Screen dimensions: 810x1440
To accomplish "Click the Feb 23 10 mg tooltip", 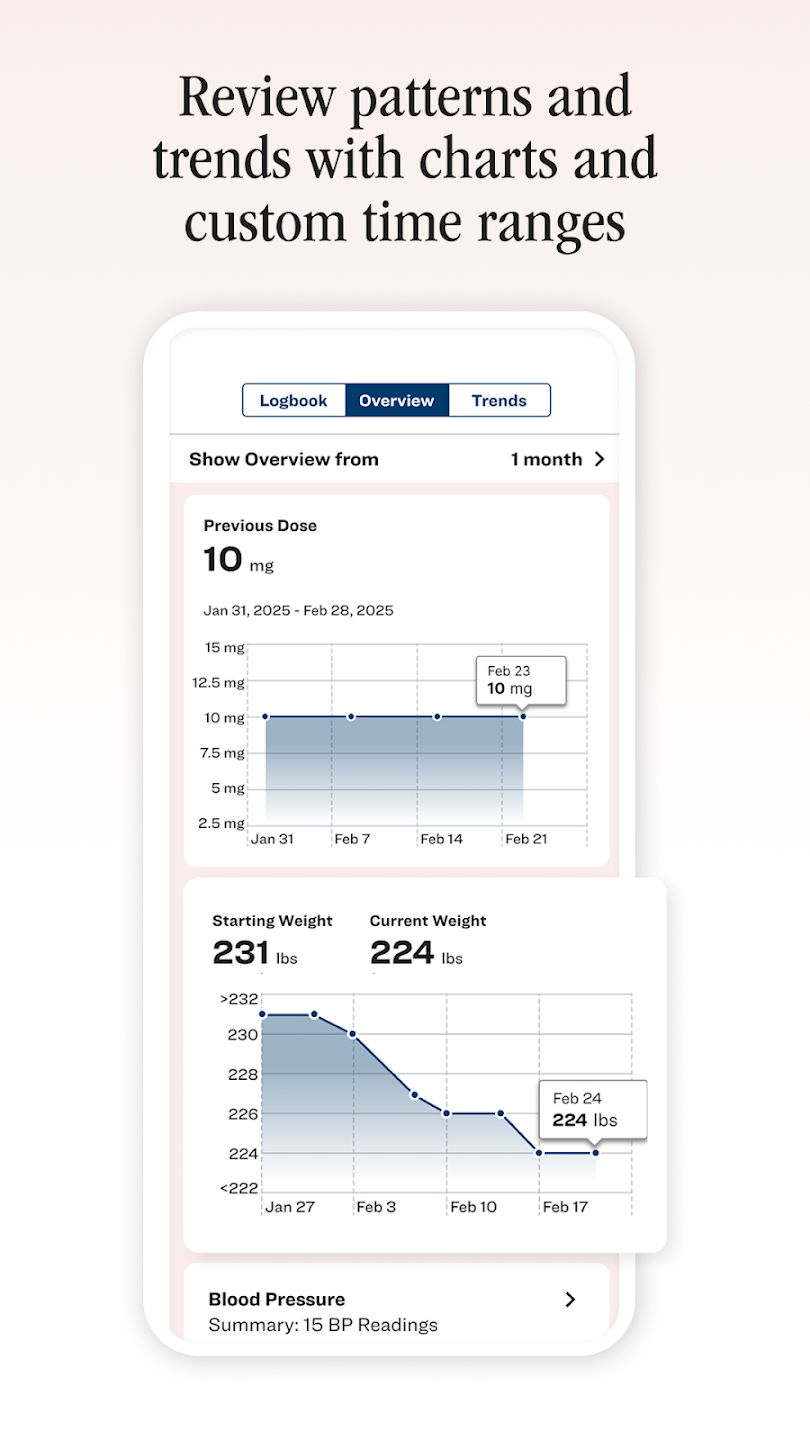I will tap(520, 679).
